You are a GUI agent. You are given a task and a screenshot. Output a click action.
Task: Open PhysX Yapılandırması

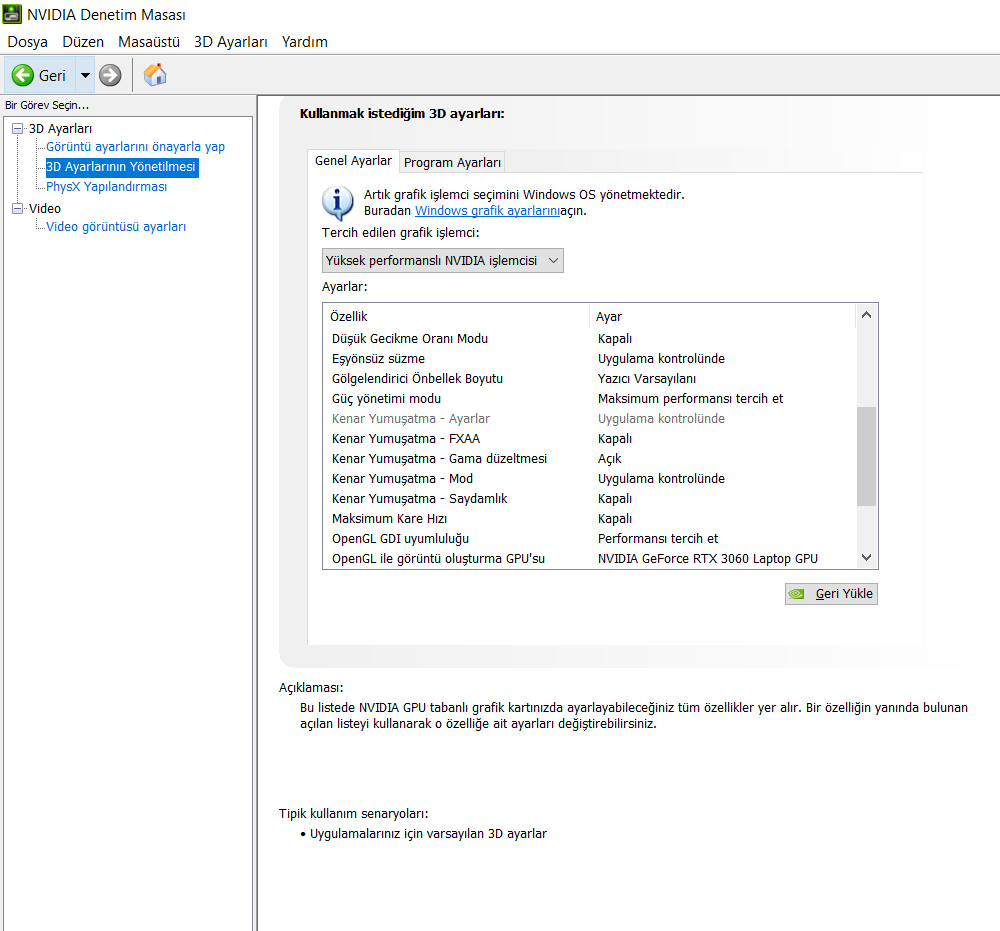(107, 186)
